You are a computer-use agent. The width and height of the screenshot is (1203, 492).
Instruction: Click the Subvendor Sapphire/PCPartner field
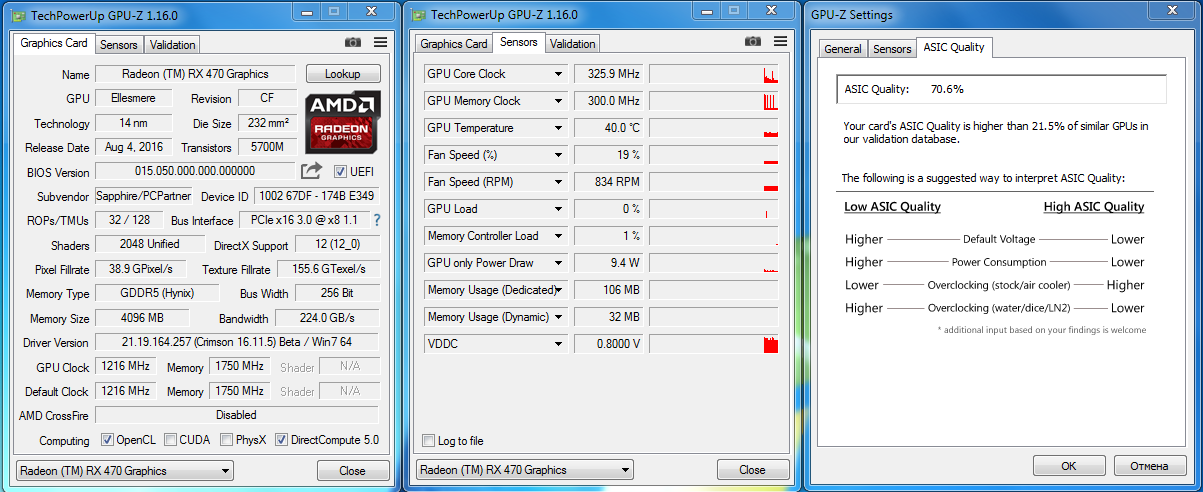(x=144, y=196)
